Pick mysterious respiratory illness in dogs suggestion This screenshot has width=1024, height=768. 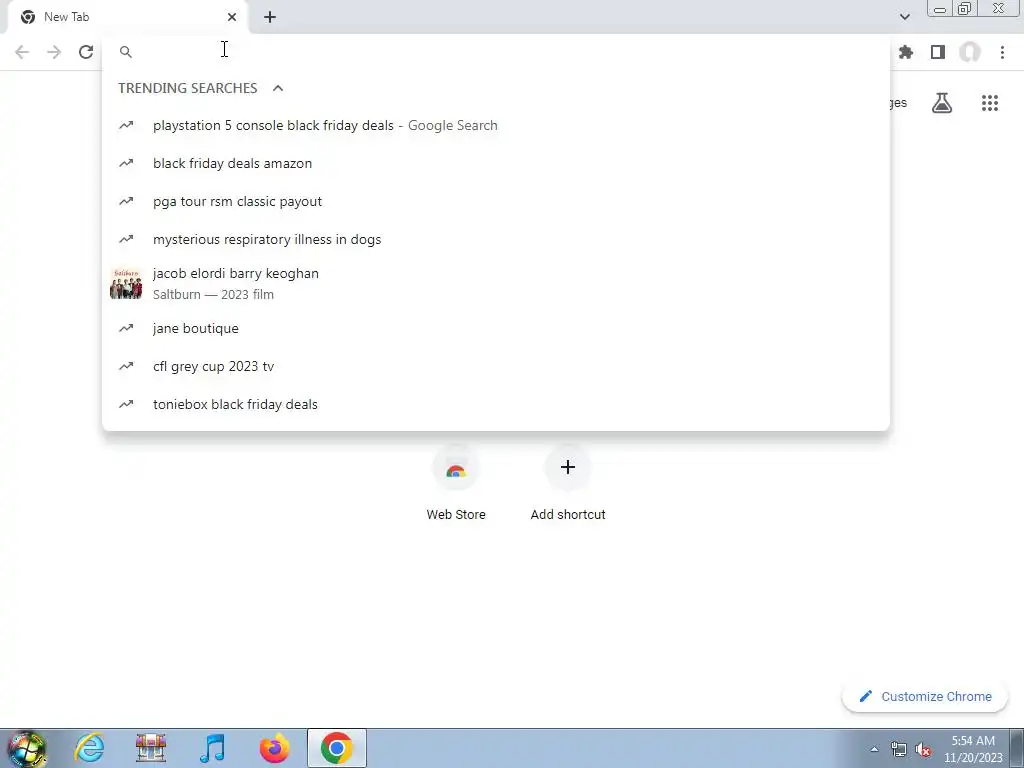(x=496, y=240)
